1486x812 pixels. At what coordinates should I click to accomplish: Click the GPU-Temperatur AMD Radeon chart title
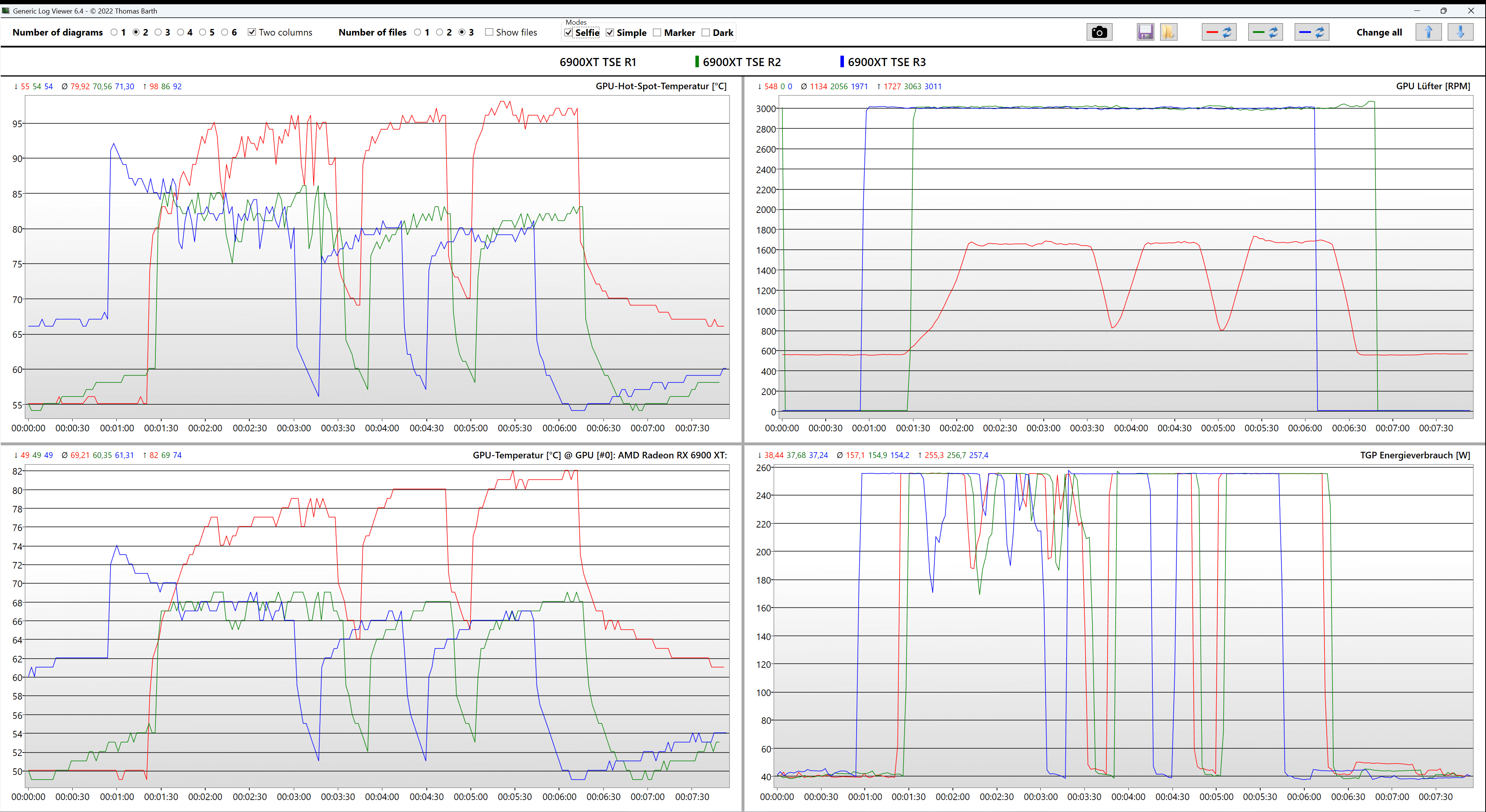pos(599,455)
